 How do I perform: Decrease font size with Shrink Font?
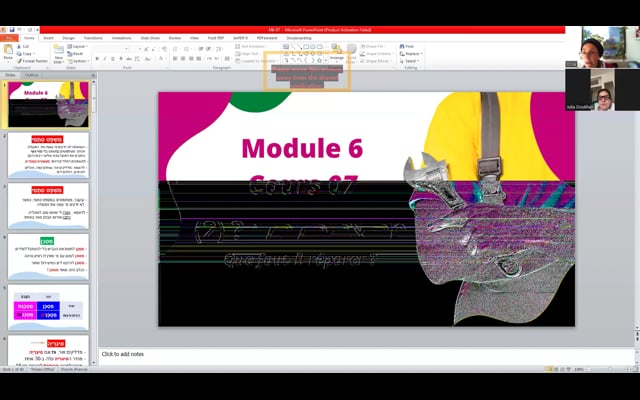(154, 49)
